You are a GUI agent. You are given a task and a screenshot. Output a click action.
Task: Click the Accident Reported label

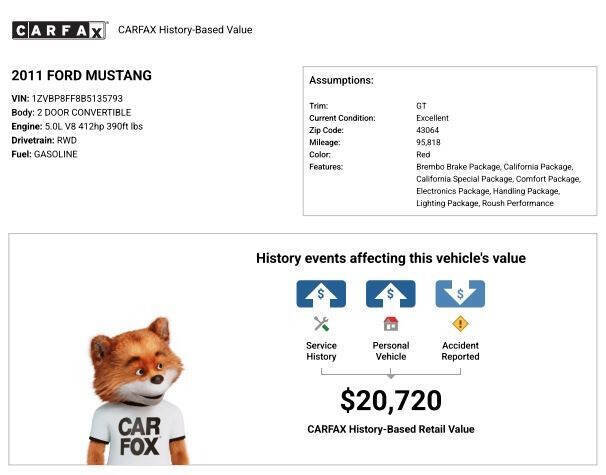460,351
